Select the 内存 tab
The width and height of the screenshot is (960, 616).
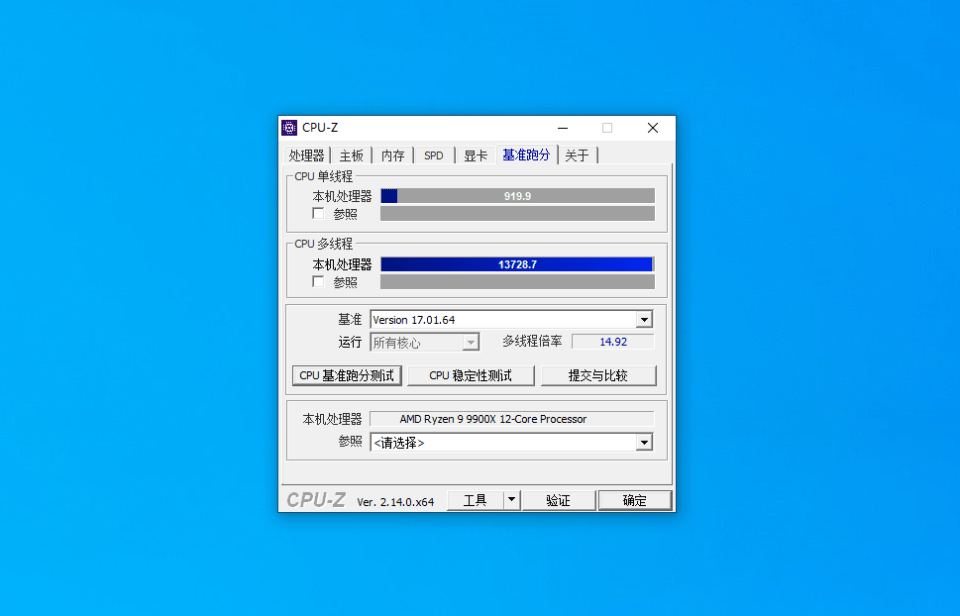pos(392,156)
